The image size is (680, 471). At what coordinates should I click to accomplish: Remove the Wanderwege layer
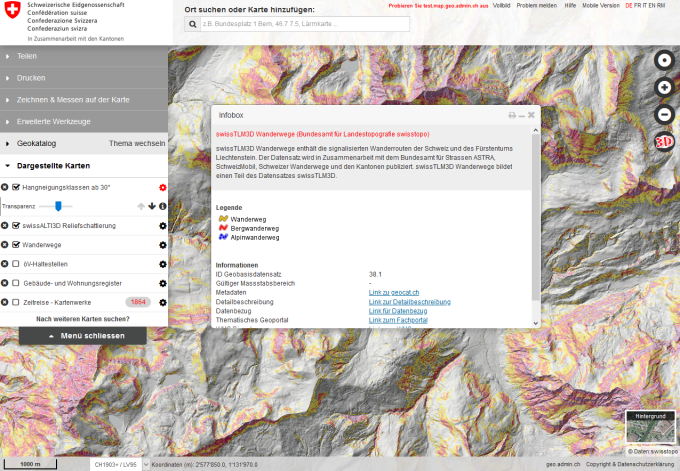[5, 244]
